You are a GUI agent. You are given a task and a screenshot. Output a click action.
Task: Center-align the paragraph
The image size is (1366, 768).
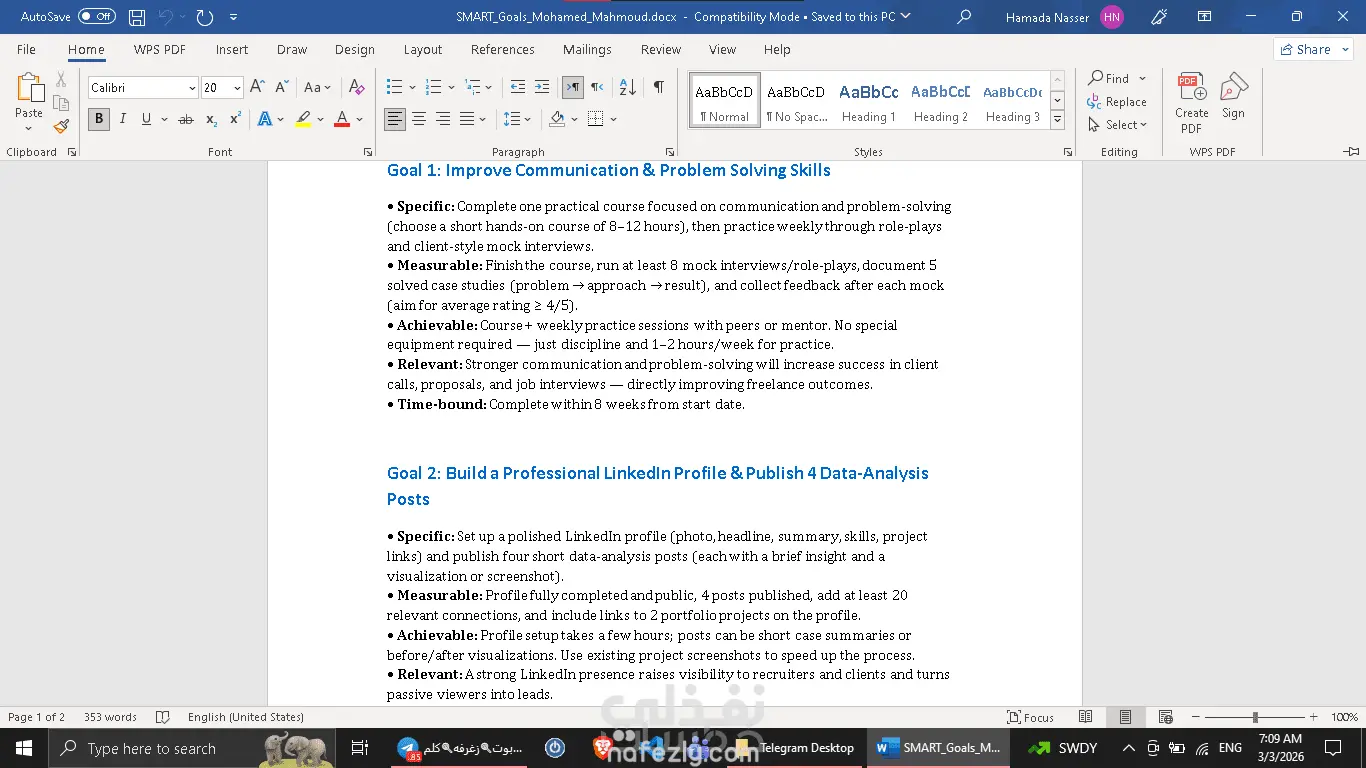coord(419,119)
